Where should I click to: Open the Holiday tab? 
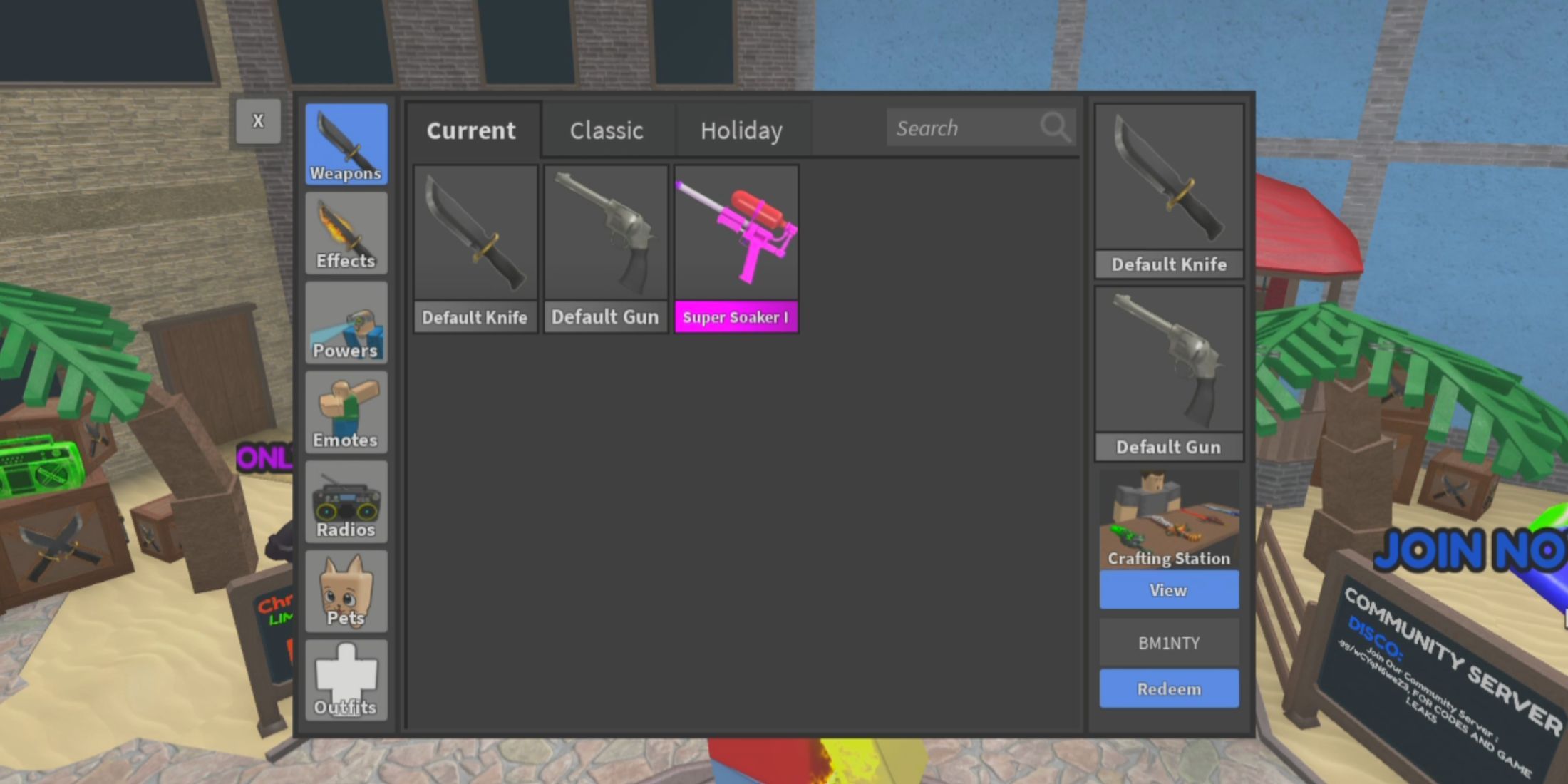point(742,130)
